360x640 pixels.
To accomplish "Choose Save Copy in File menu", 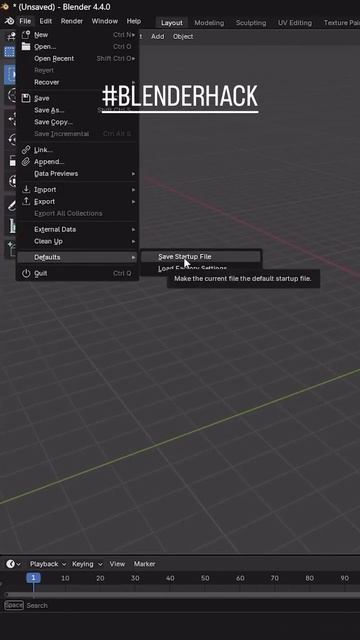I will 78,122.
